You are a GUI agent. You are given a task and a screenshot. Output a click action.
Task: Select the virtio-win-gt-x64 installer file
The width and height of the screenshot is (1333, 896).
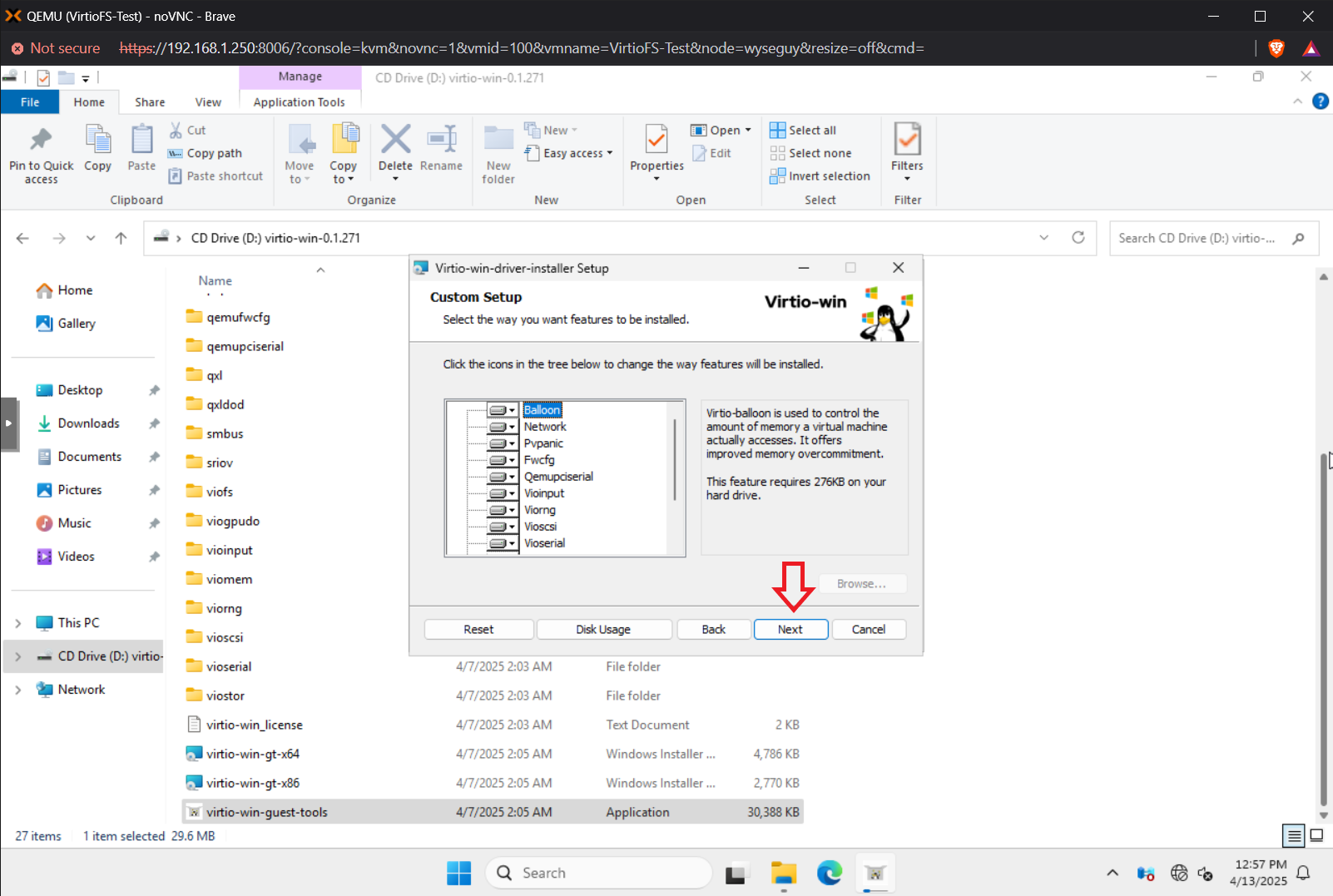point(253,754)
